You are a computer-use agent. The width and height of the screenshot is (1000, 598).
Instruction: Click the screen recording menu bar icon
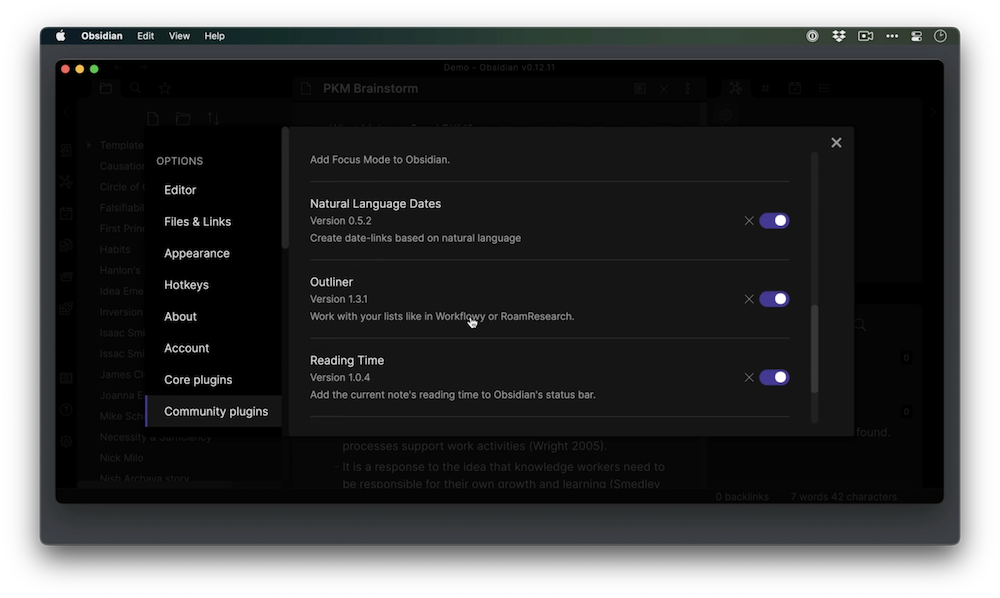(x=865, y=36)
